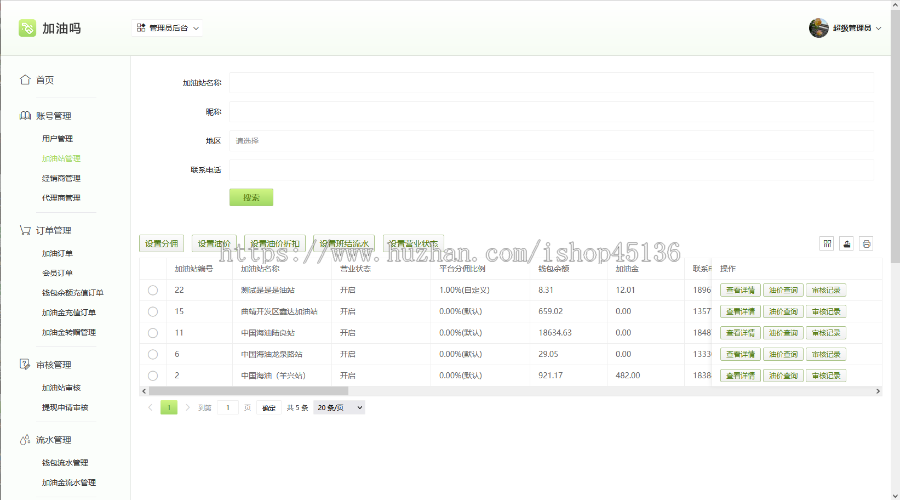Screen dimensions: 900x500
Task: Open the 管理员后台 dropdown in header
Action: [168, 28]
